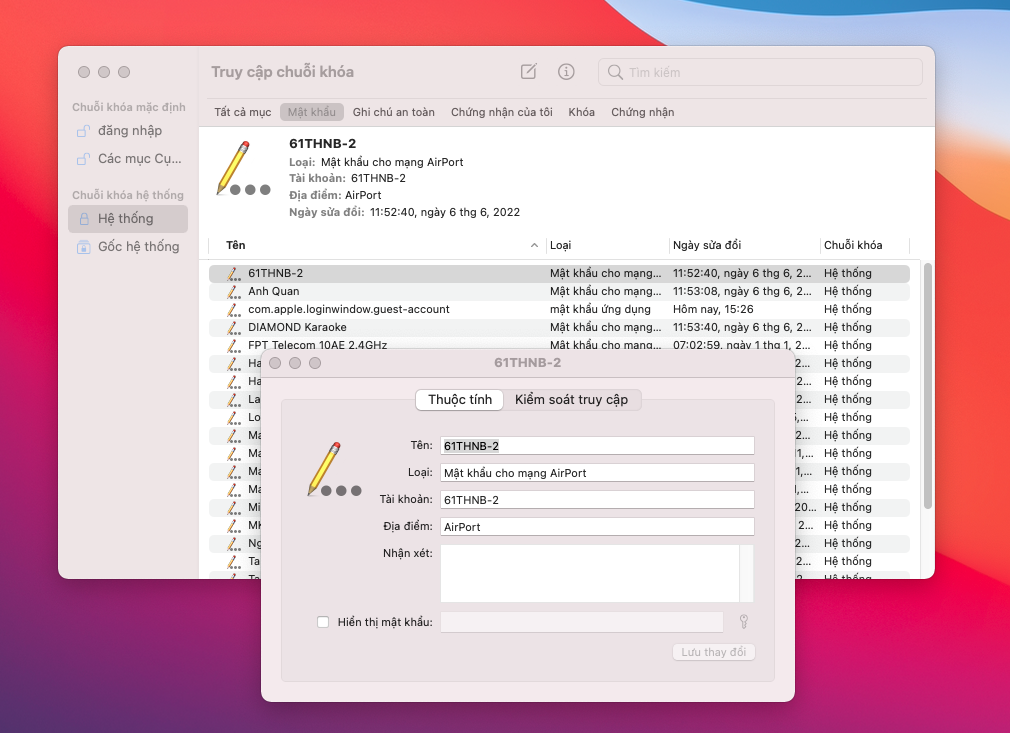Click the 11:53:08 date cell for Anh Quan
Screen dimensions: 1010x733
(x=742, y=292)
